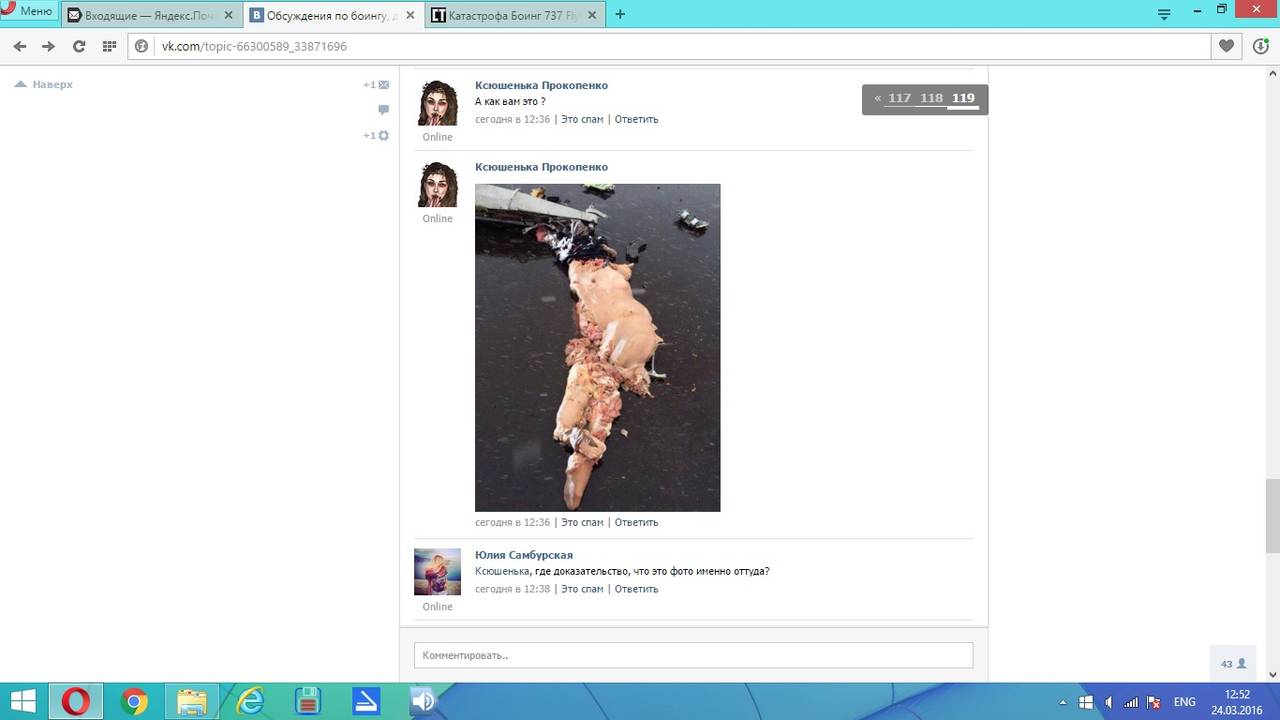Mark the 12:36 photo post with Это спам
The image size is (1280, 720).
tap(582, 522)
